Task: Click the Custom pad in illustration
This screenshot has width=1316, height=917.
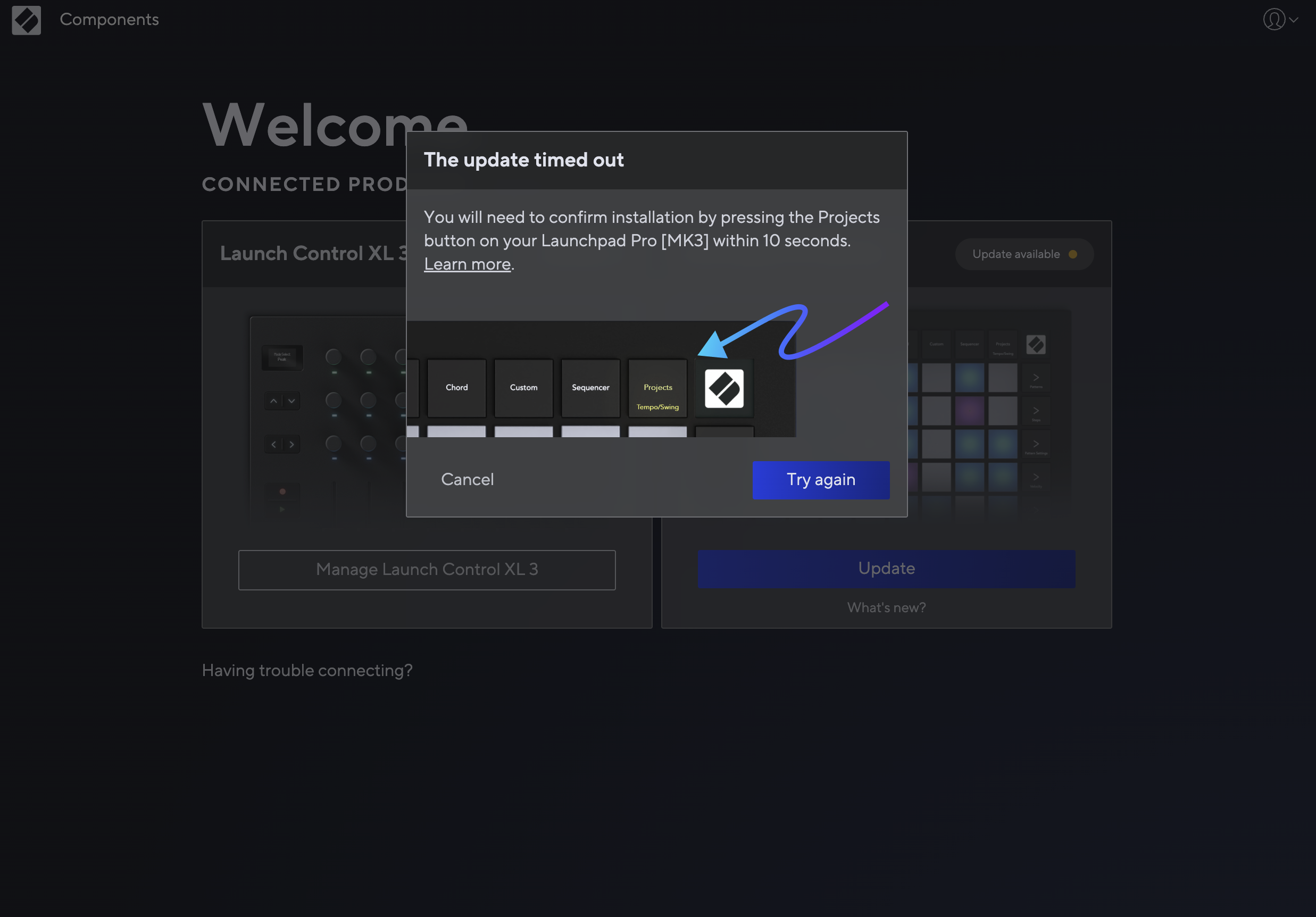Action: tap(523, 389)
